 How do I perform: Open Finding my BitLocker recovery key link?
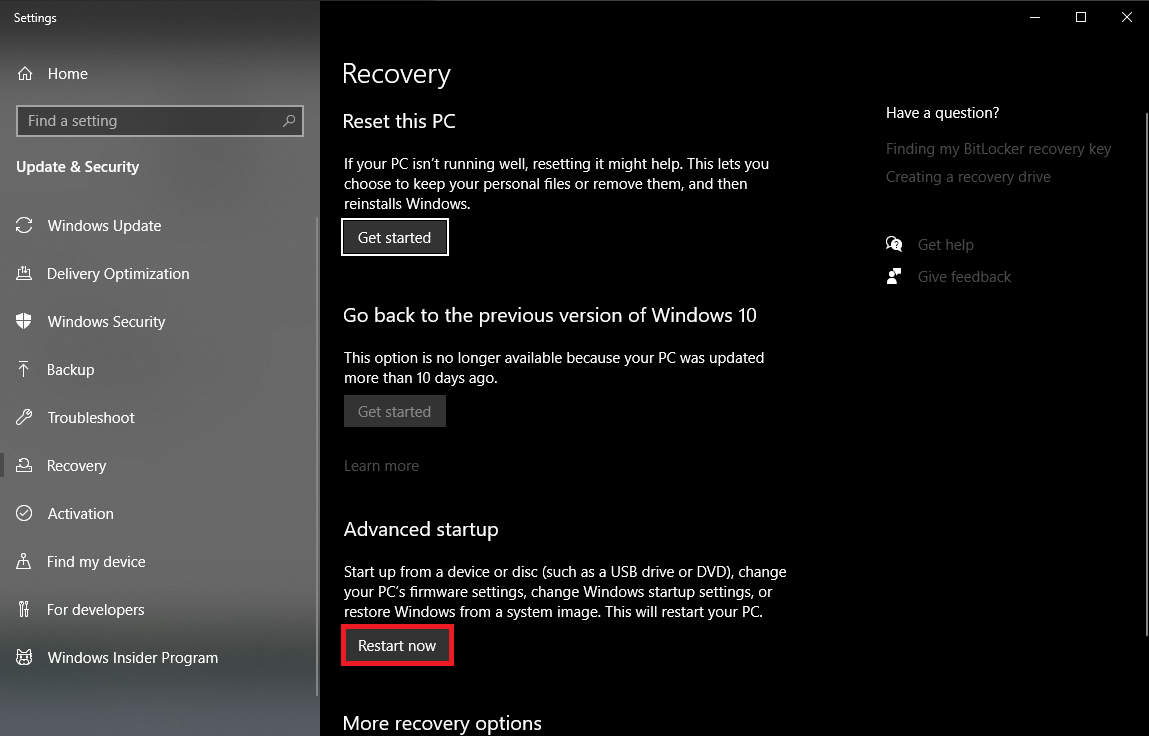pos(998,149)
